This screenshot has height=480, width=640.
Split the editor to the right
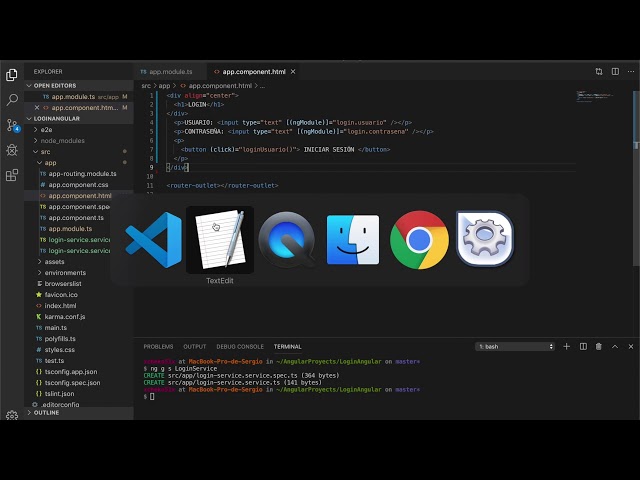coord(615,71)
